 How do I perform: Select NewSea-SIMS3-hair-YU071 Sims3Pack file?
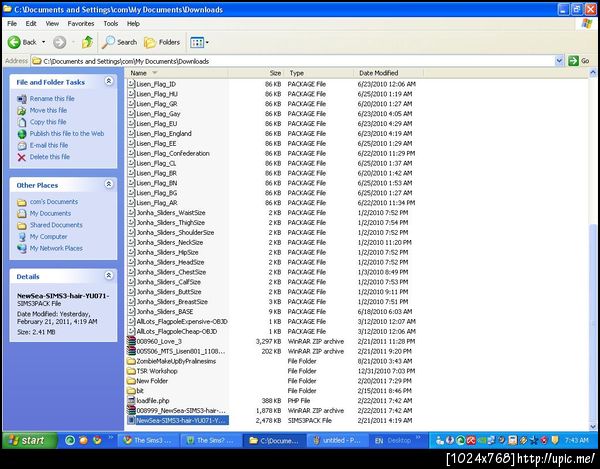point(182,421)
